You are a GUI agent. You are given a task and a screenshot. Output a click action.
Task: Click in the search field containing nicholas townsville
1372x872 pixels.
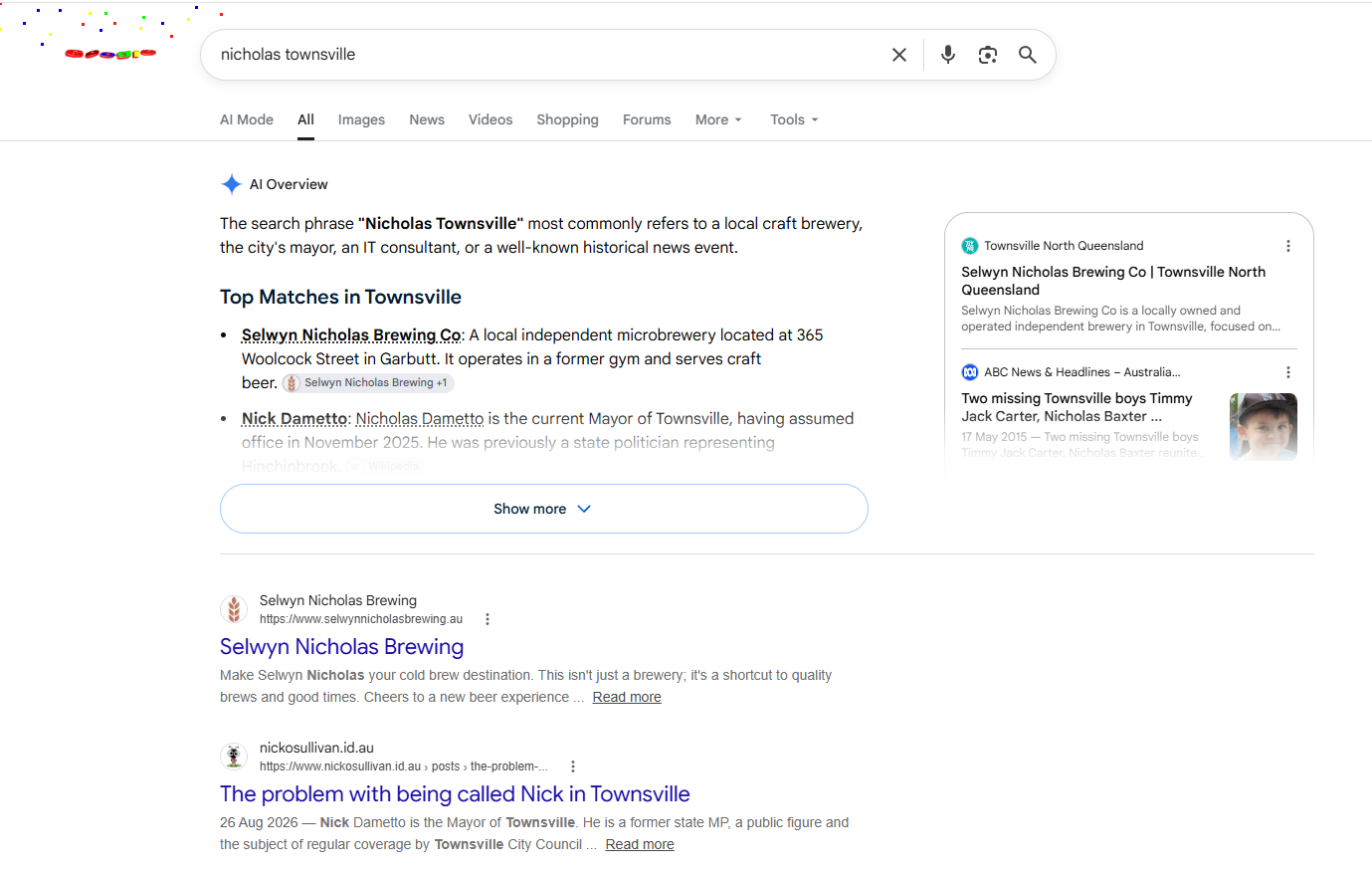click(x=547, y=55)
